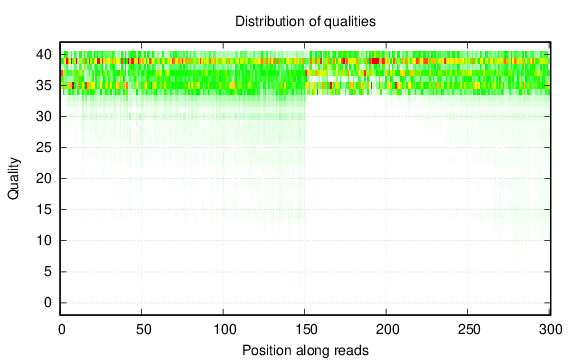
Task: Click the red heatmap cluster near position 190
Action: tap(375, 61)
